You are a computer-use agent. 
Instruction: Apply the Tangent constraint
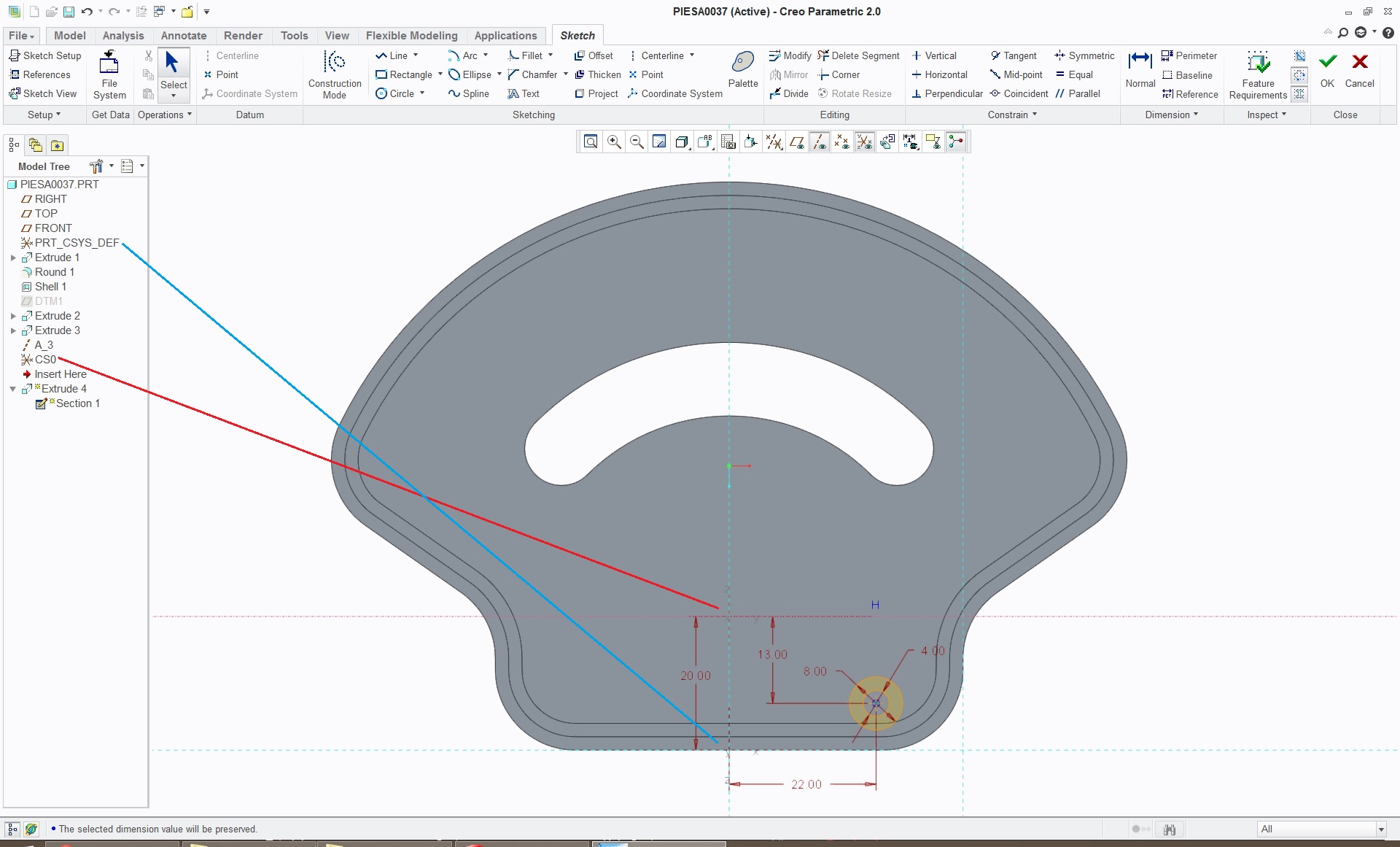pyautogui.click(x=1013, y=56)
